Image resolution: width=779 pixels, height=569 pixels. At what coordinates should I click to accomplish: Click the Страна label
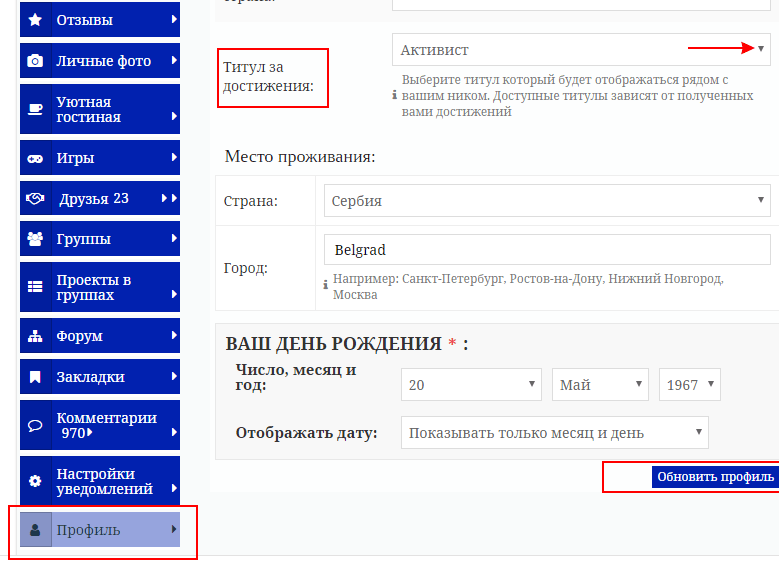point(251,201)
